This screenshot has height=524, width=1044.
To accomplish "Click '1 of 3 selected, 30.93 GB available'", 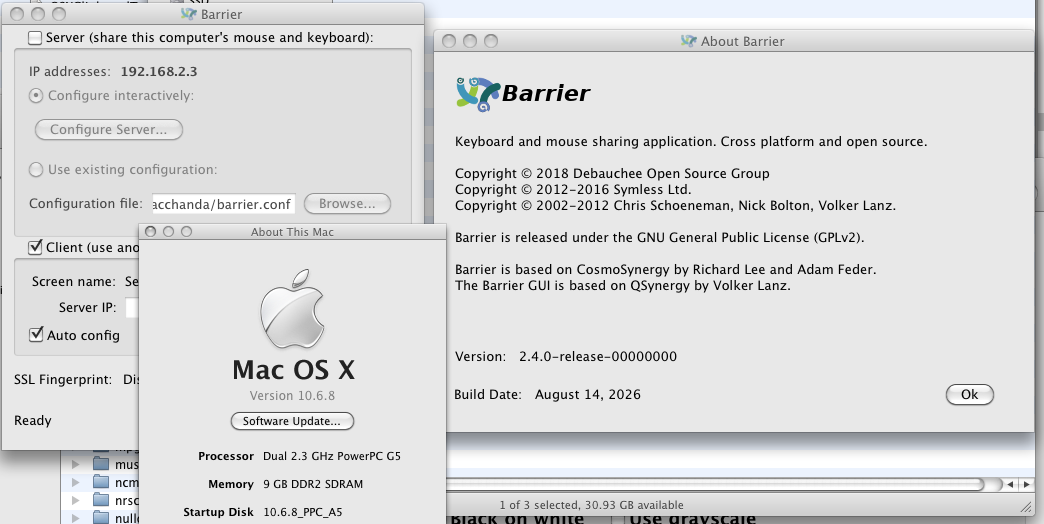I will pyautogui.click(x=591, y=505).
